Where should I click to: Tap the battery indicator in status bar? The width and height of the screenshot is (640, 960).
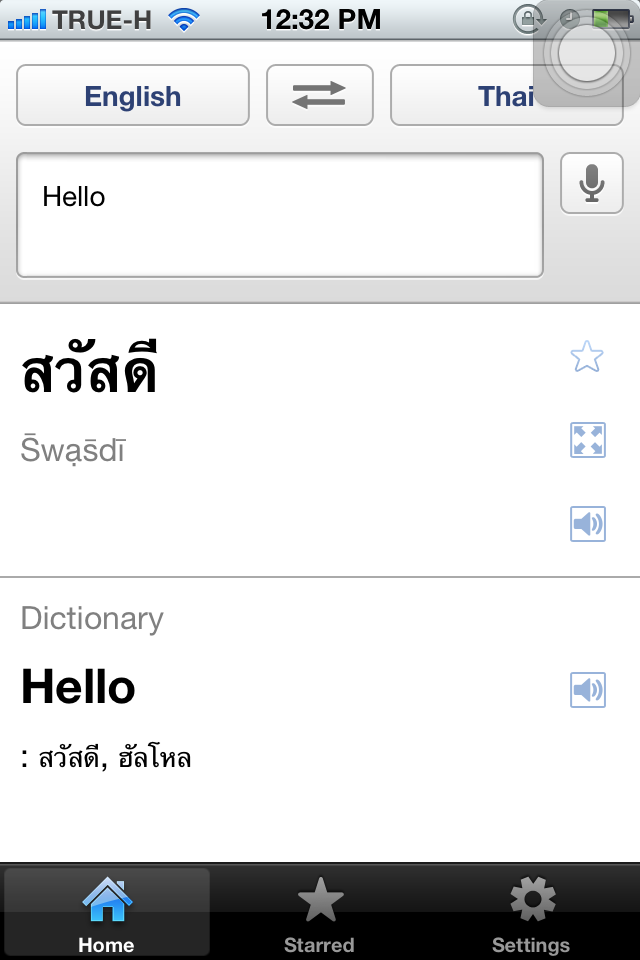(x=612, y=20)
